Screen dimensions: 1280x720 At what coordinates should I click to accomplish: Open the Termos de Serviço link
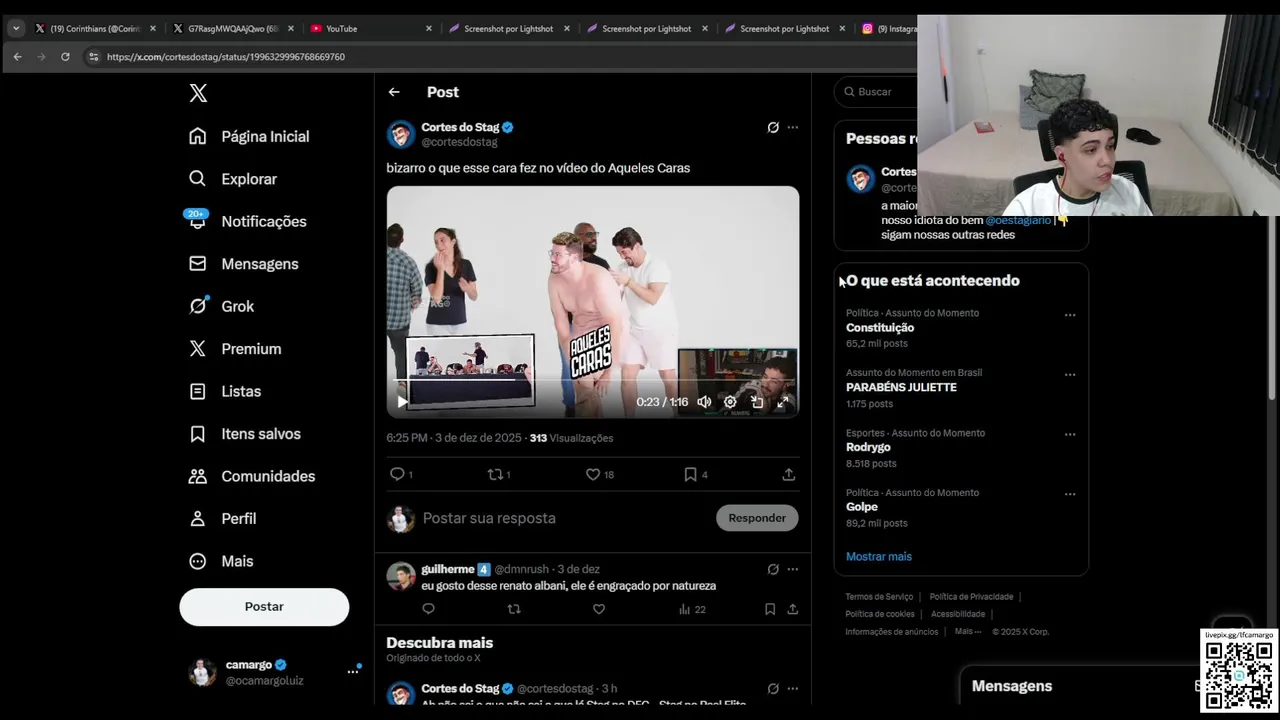coord(879,597)
